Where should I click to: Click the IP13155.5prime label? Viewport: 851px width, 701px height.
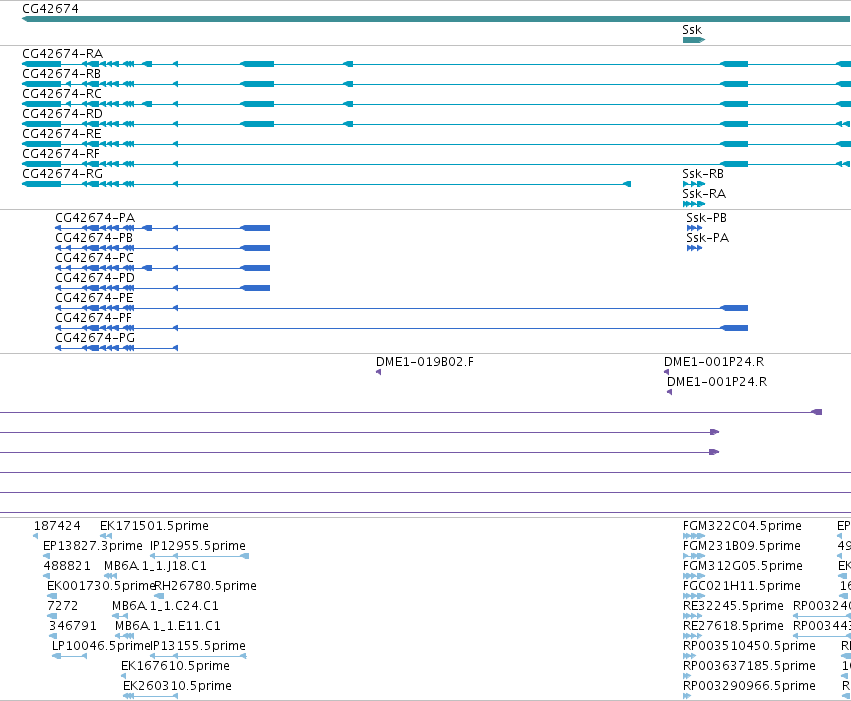click(x=198, y=646)
